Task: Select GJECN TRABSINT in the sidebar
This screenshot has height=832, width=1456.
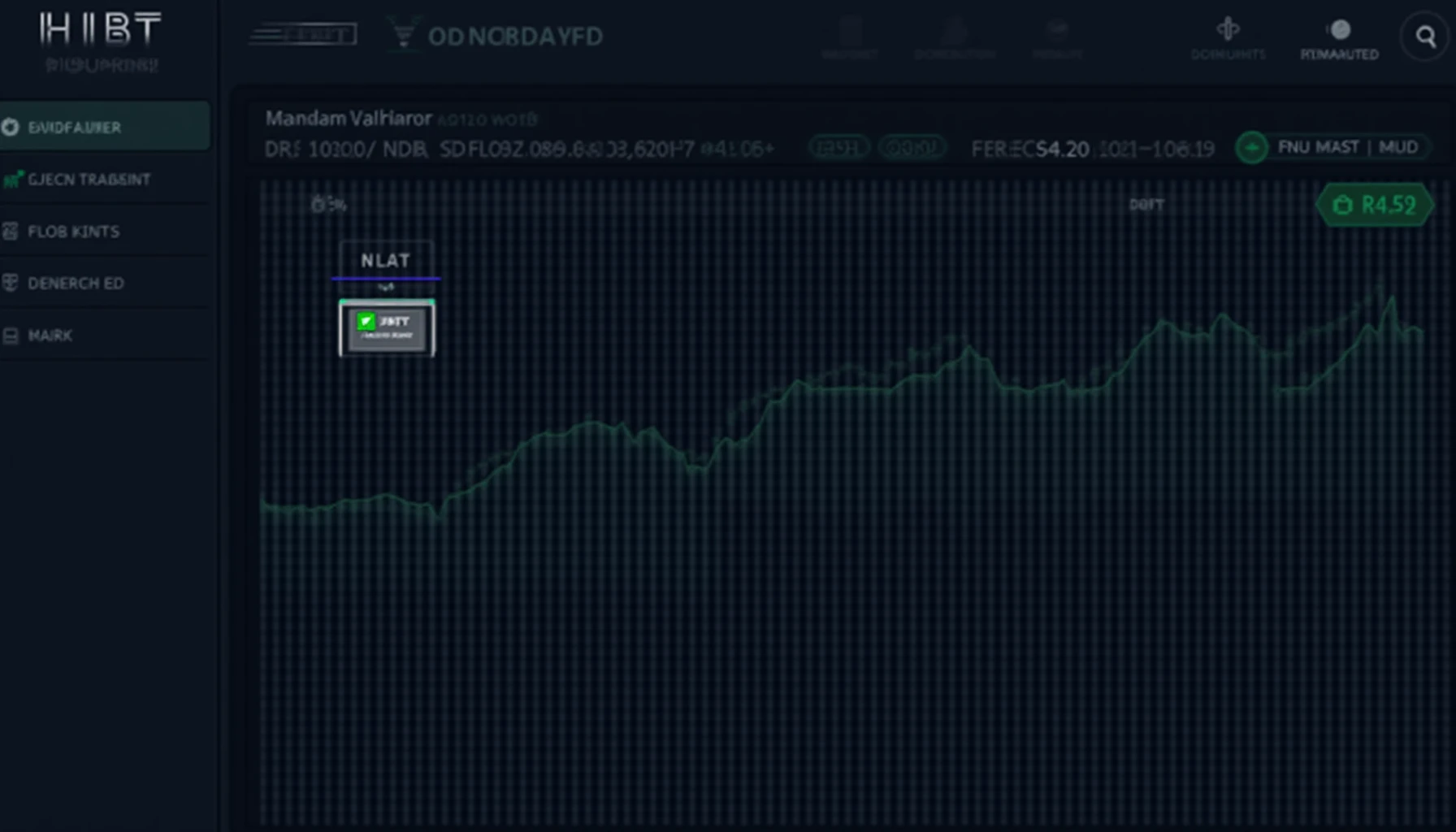Action: pos(105,180)
